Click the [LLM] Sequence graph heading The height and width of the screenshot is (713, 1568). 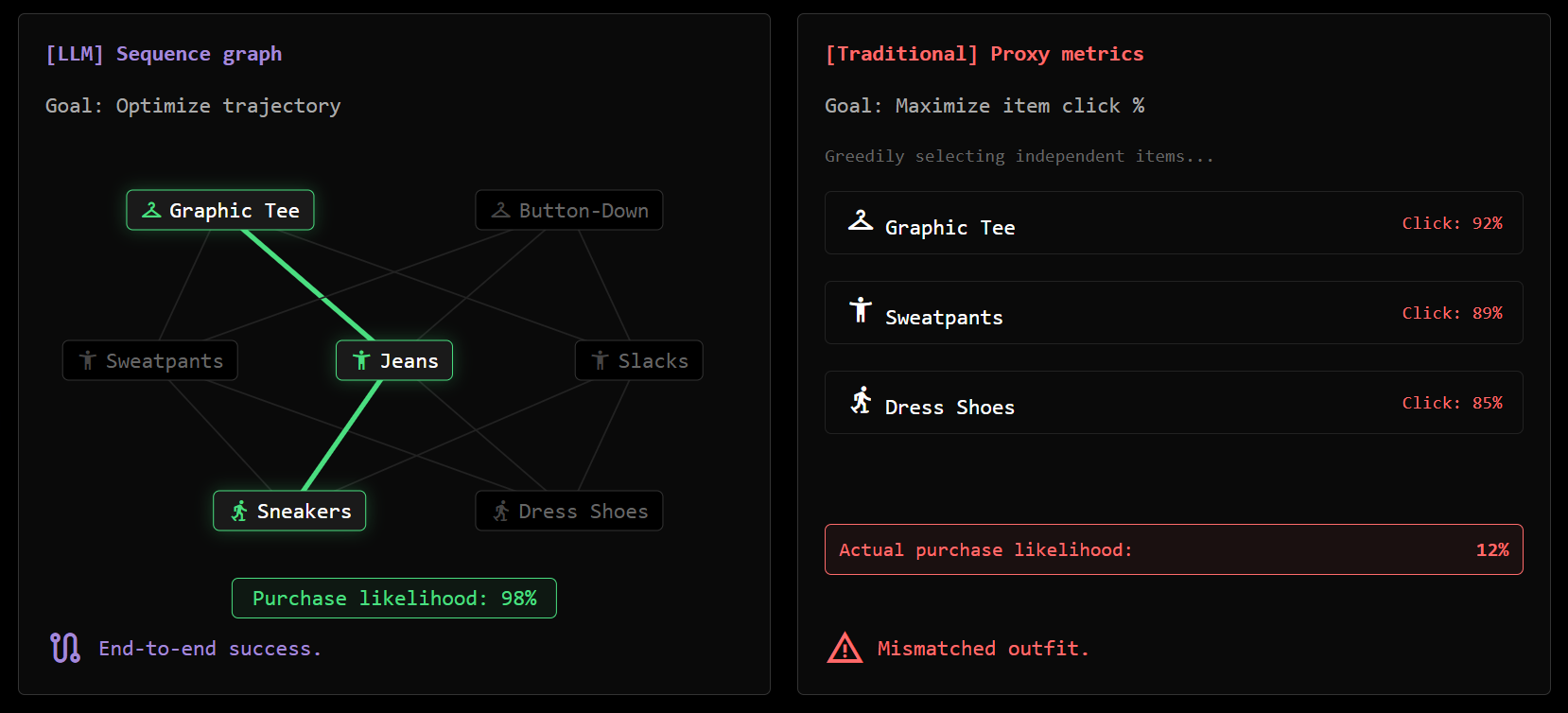(164, 54)
